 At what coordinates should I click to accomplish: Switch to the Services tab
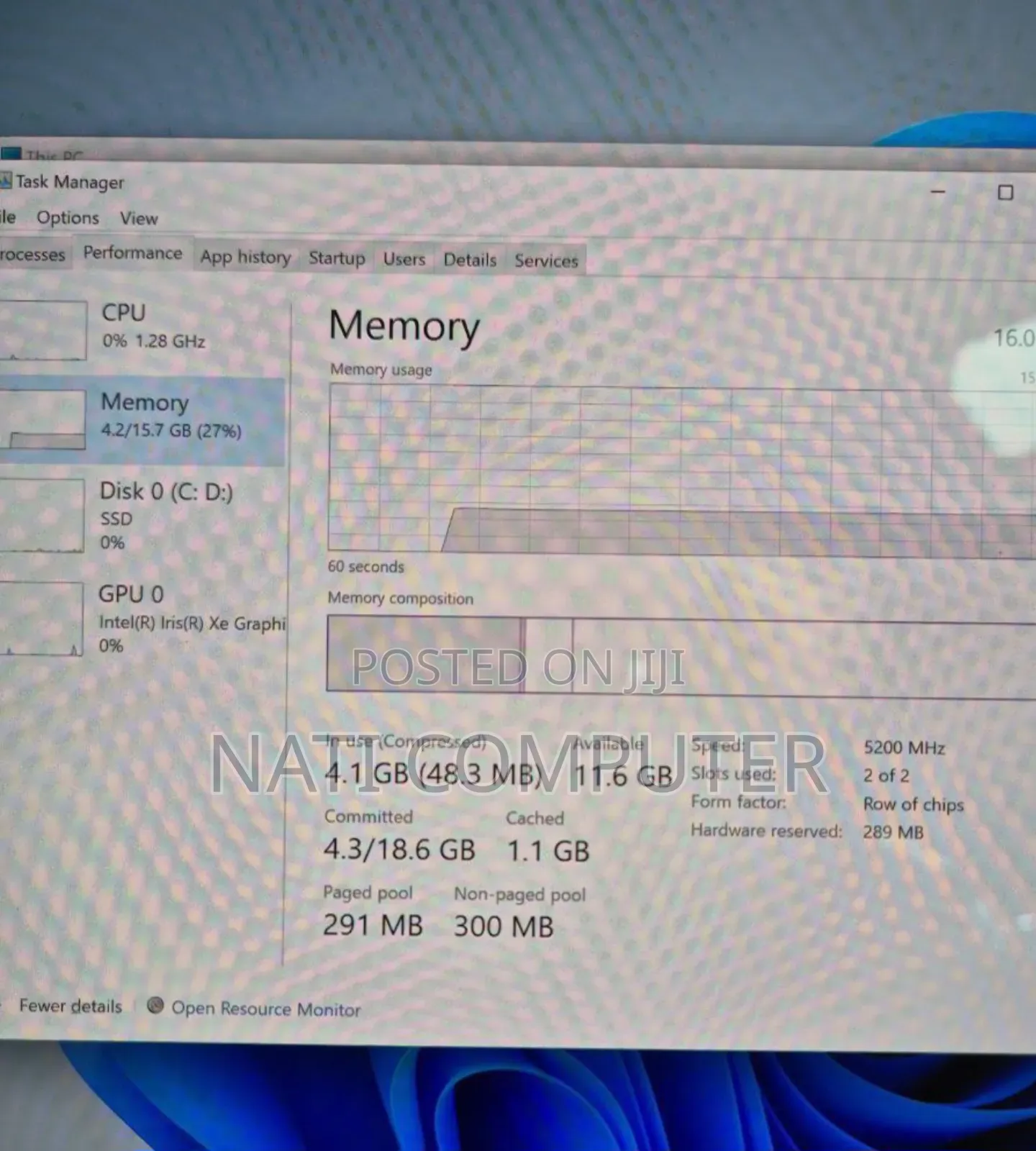[546, 260]
